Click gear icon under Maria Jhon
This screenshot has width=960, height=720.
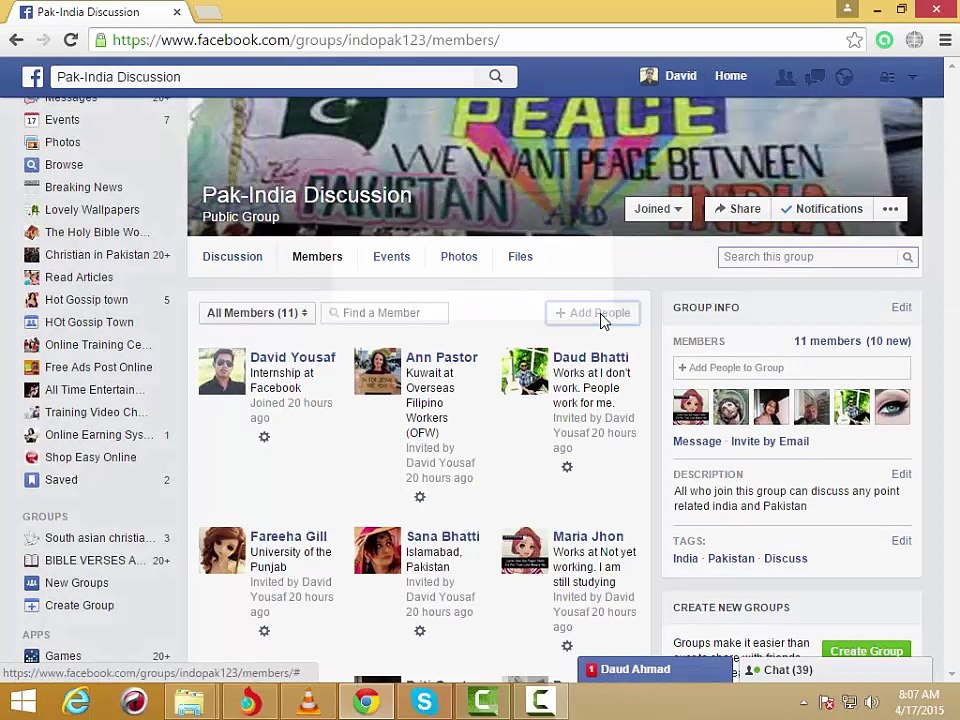pyautogui.click(x=567, y=646)
